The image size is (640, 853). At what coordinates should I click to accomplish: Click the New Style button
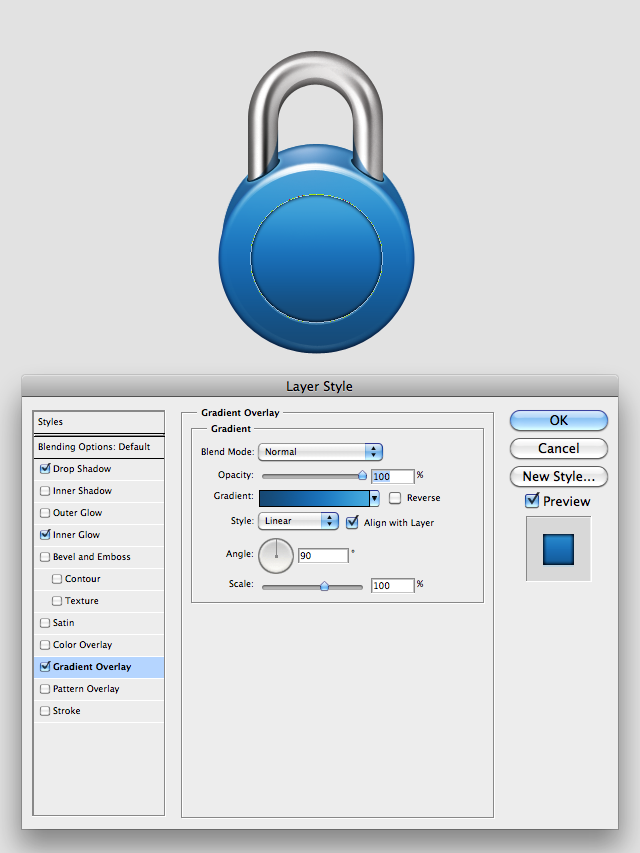pyautogui.click(x=558, y=477)
